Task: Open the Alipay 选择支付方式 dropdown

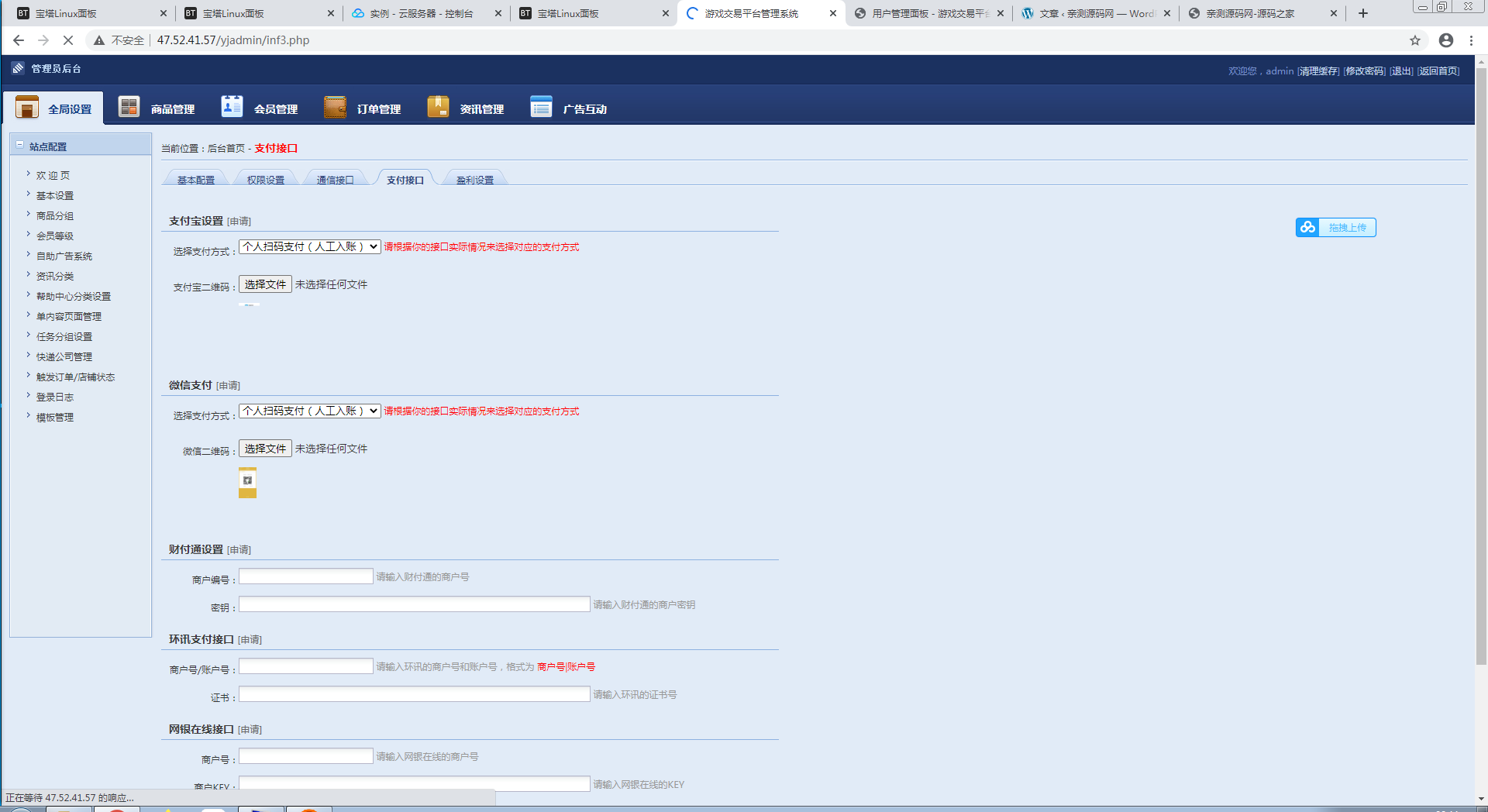Action: pos(309,246)
